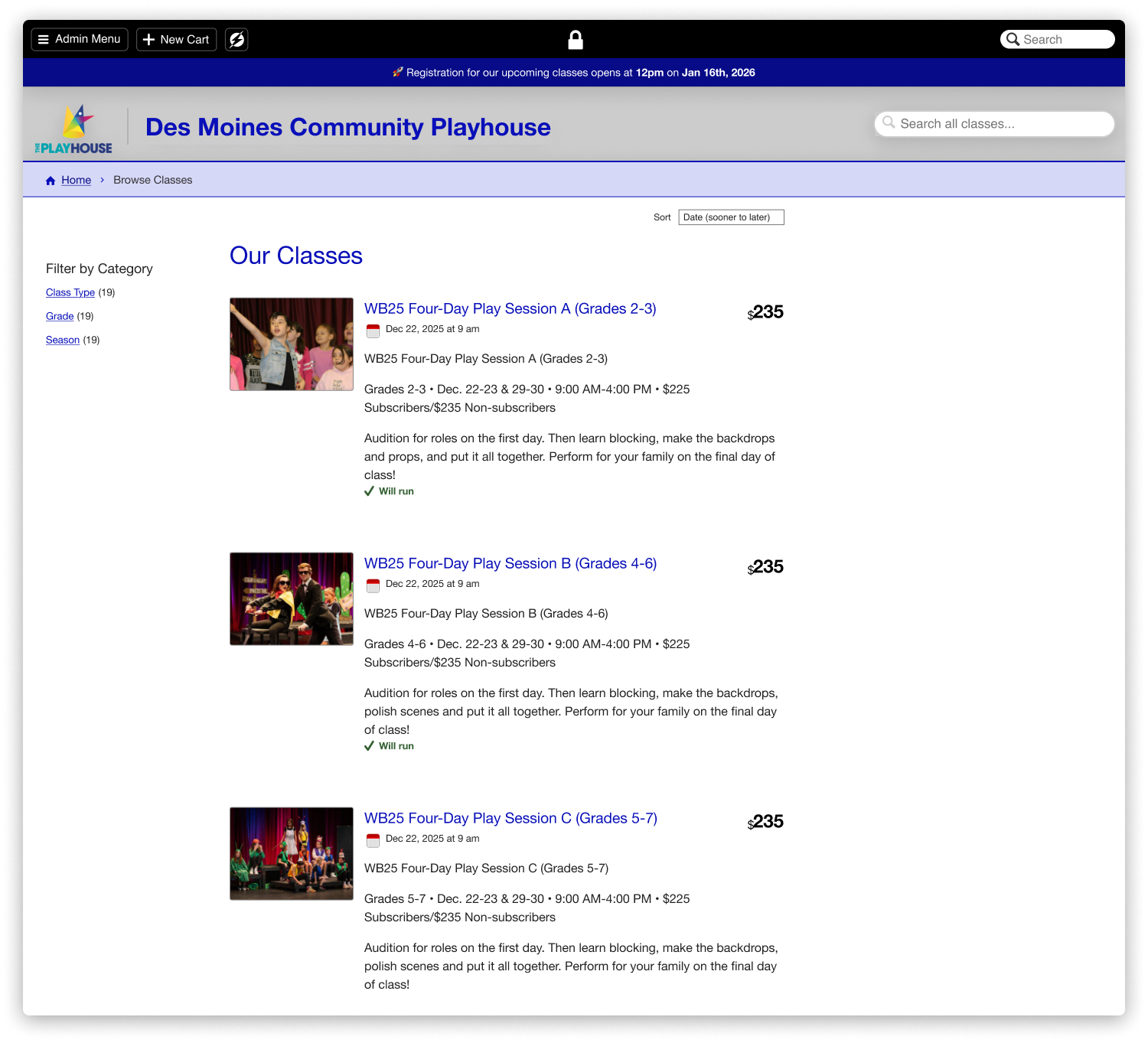Click the Home breadcrumb link
The image size is (1148, 1043).
[x=76, y=180]
